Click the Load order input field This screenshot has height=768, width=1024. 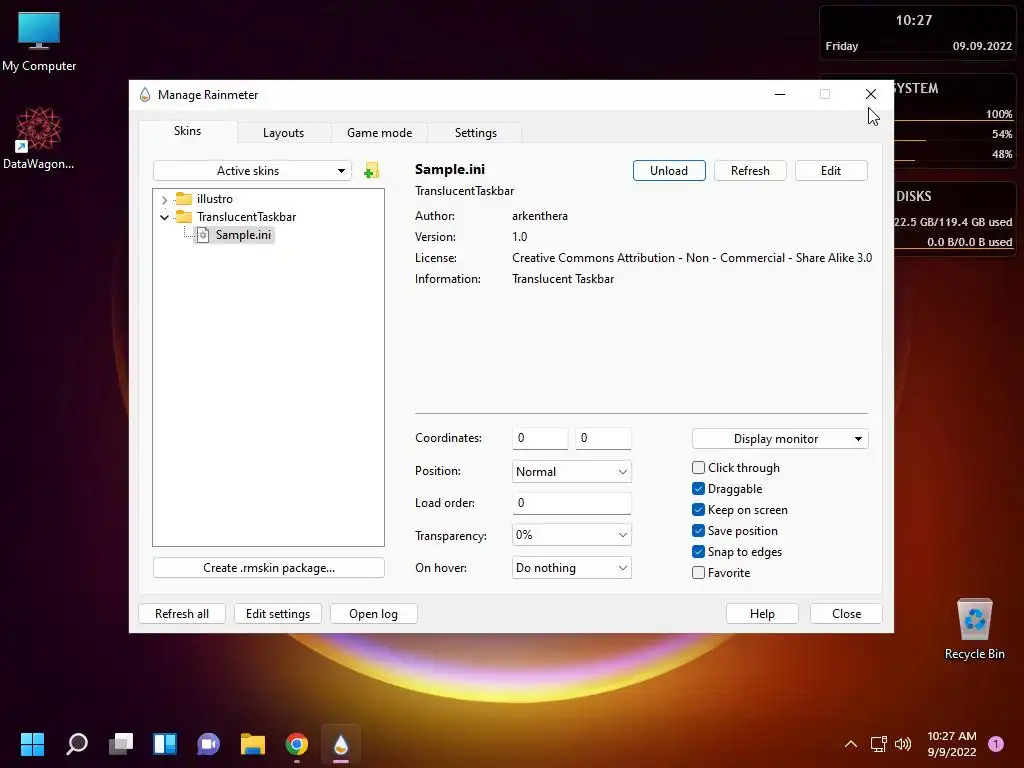point(571,503)
